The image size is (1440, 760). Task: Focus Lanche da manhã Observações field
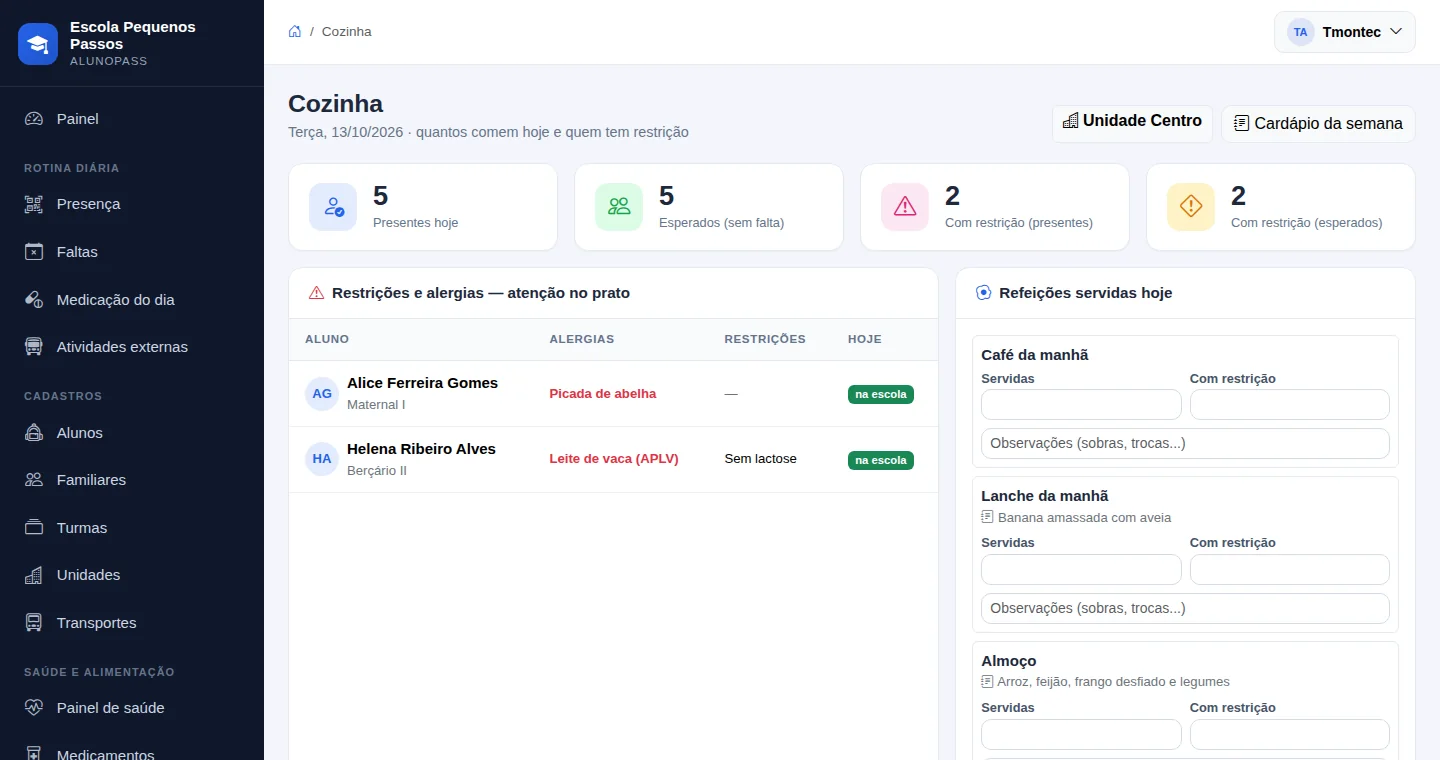tap(1185, 608)
